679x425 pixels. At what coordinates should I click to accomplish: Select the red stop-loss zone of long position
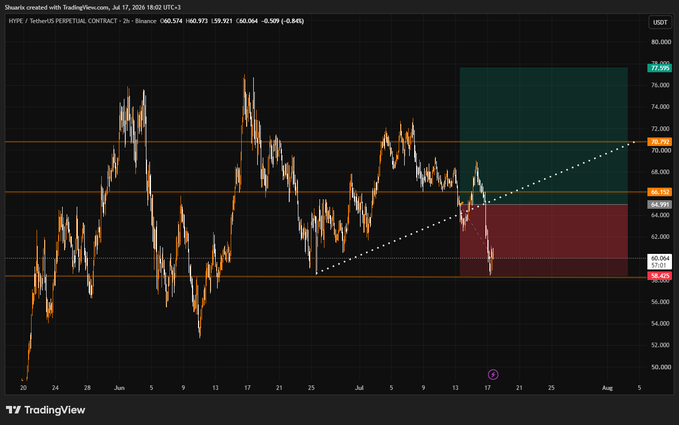543,240
